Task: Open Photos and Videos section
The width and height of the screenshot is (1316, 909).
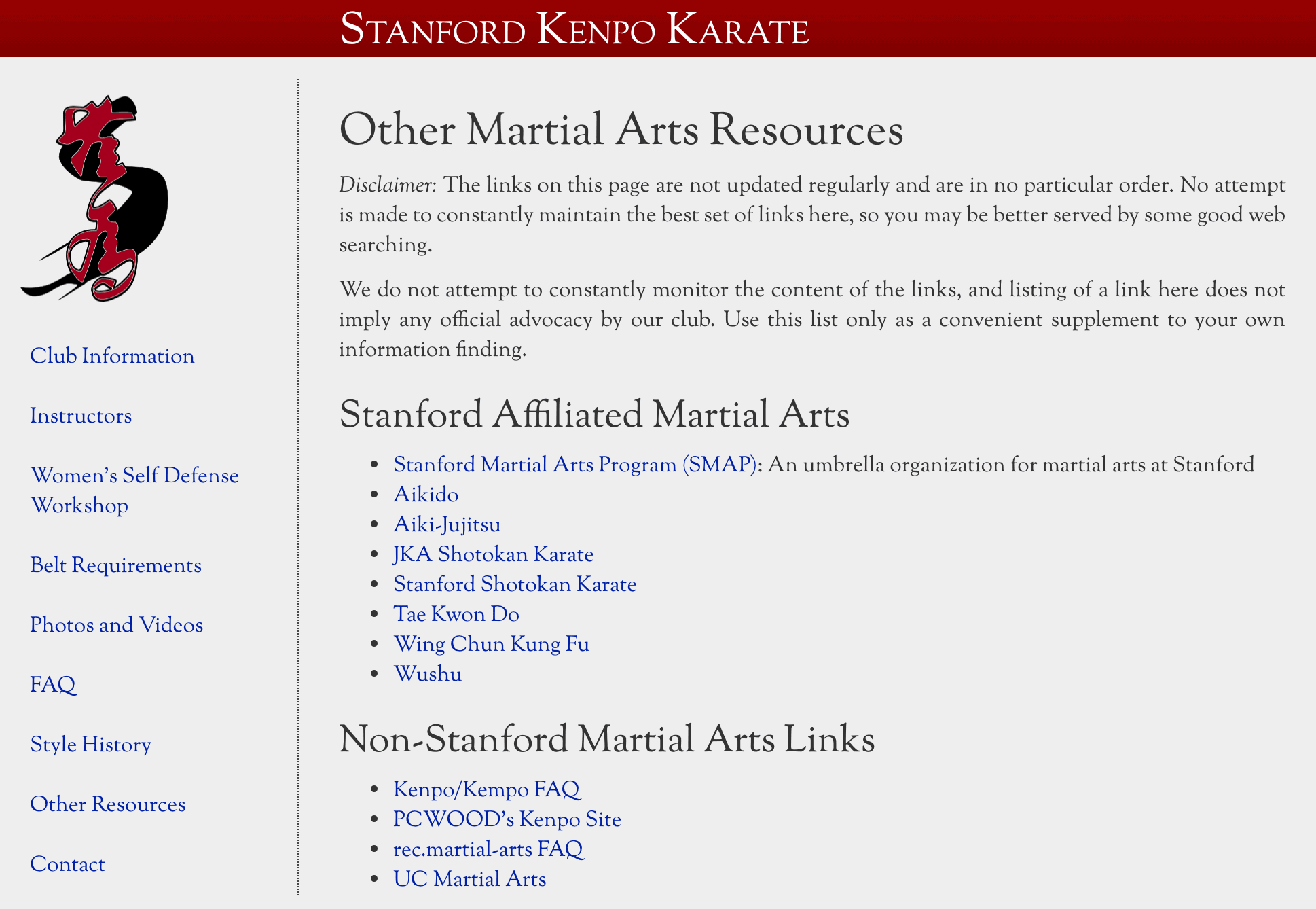Action: pos(117,625)
